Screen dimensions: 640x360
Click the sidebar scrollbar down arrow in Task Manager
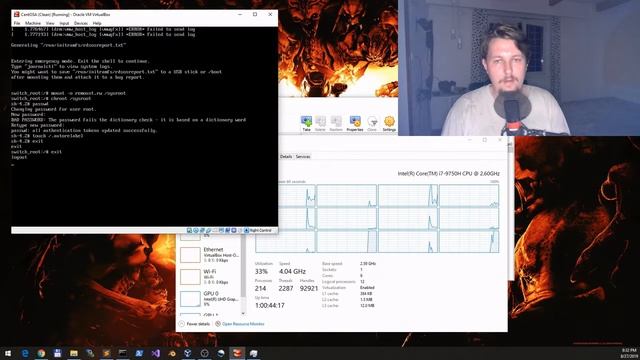(x=243, y=313)
